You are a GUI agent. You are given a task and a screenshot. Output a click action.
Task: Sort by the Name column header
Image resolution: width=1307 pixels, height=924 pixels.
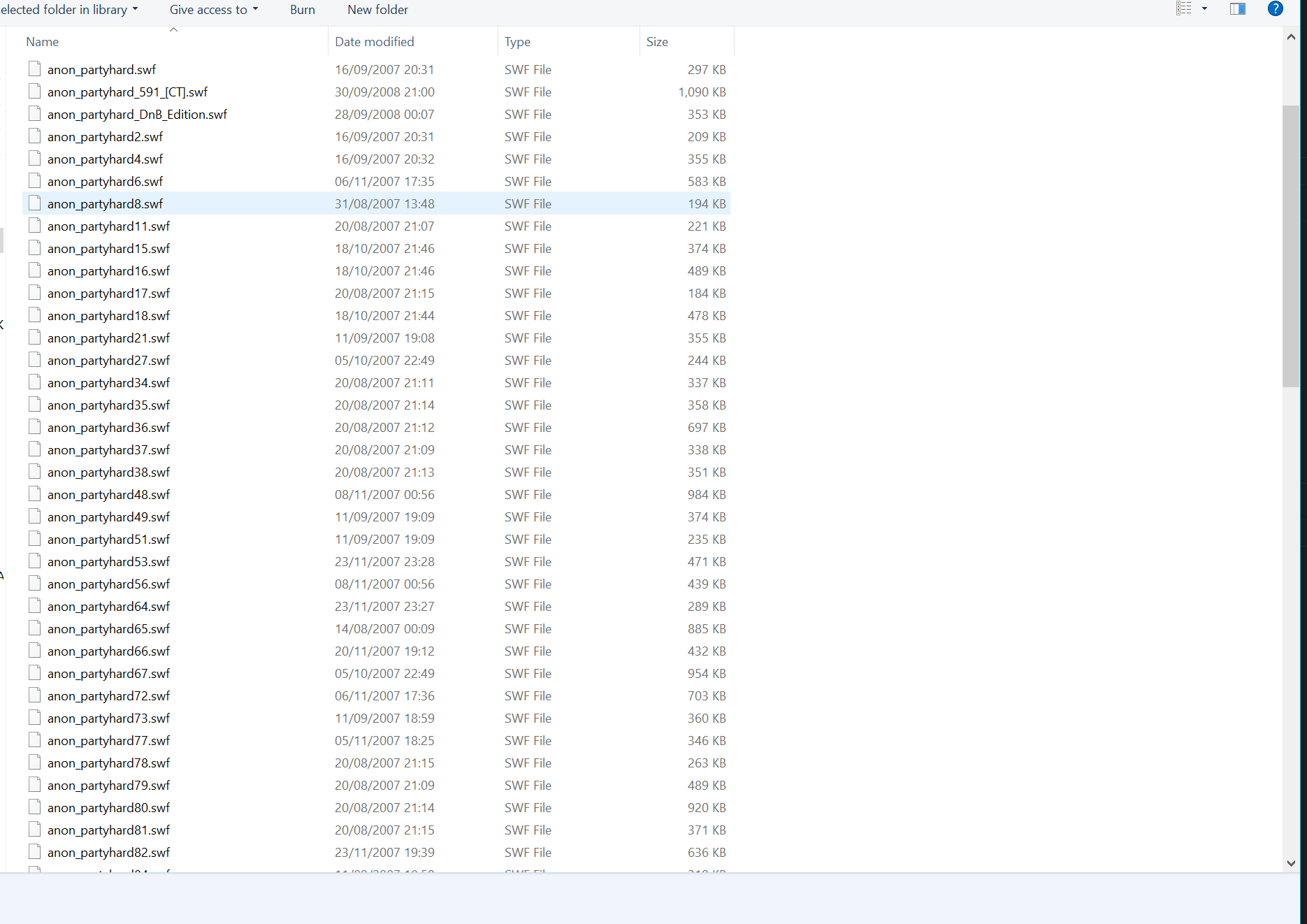[x=42, y=42]
